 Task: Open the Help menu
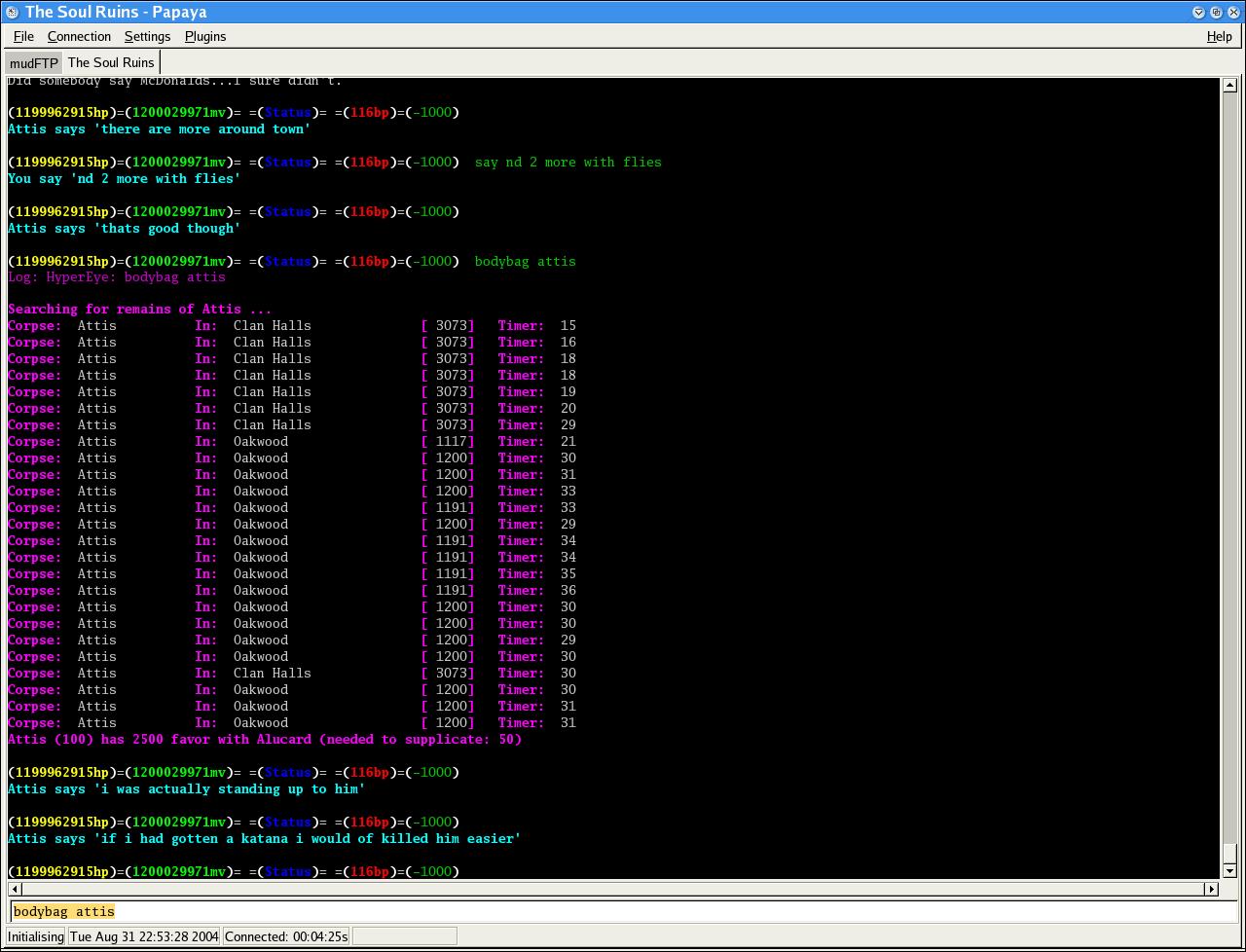(1219, 36)
